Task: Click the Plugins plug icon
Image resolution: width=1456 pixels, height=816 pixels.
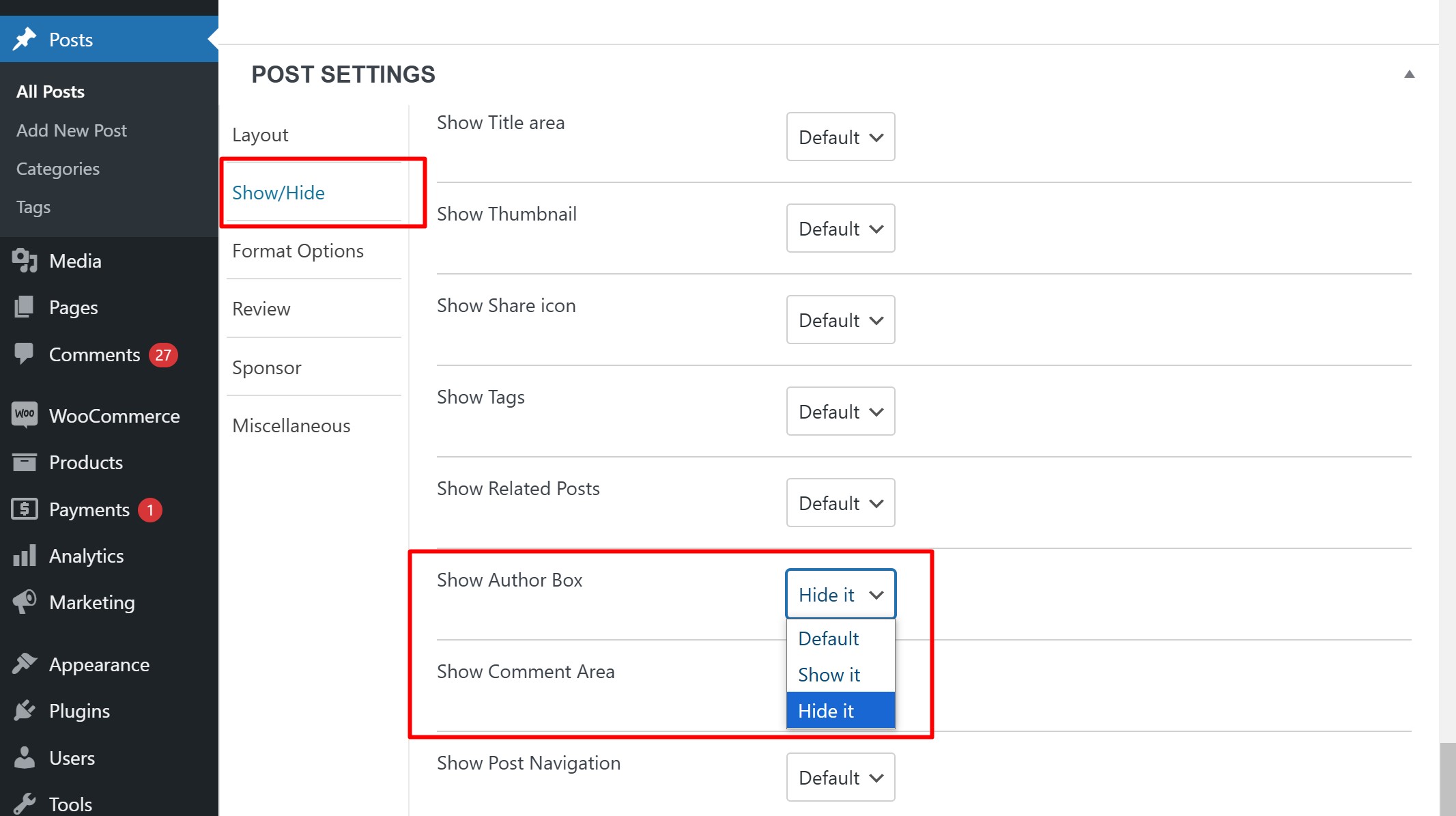Action: point(25,710)
